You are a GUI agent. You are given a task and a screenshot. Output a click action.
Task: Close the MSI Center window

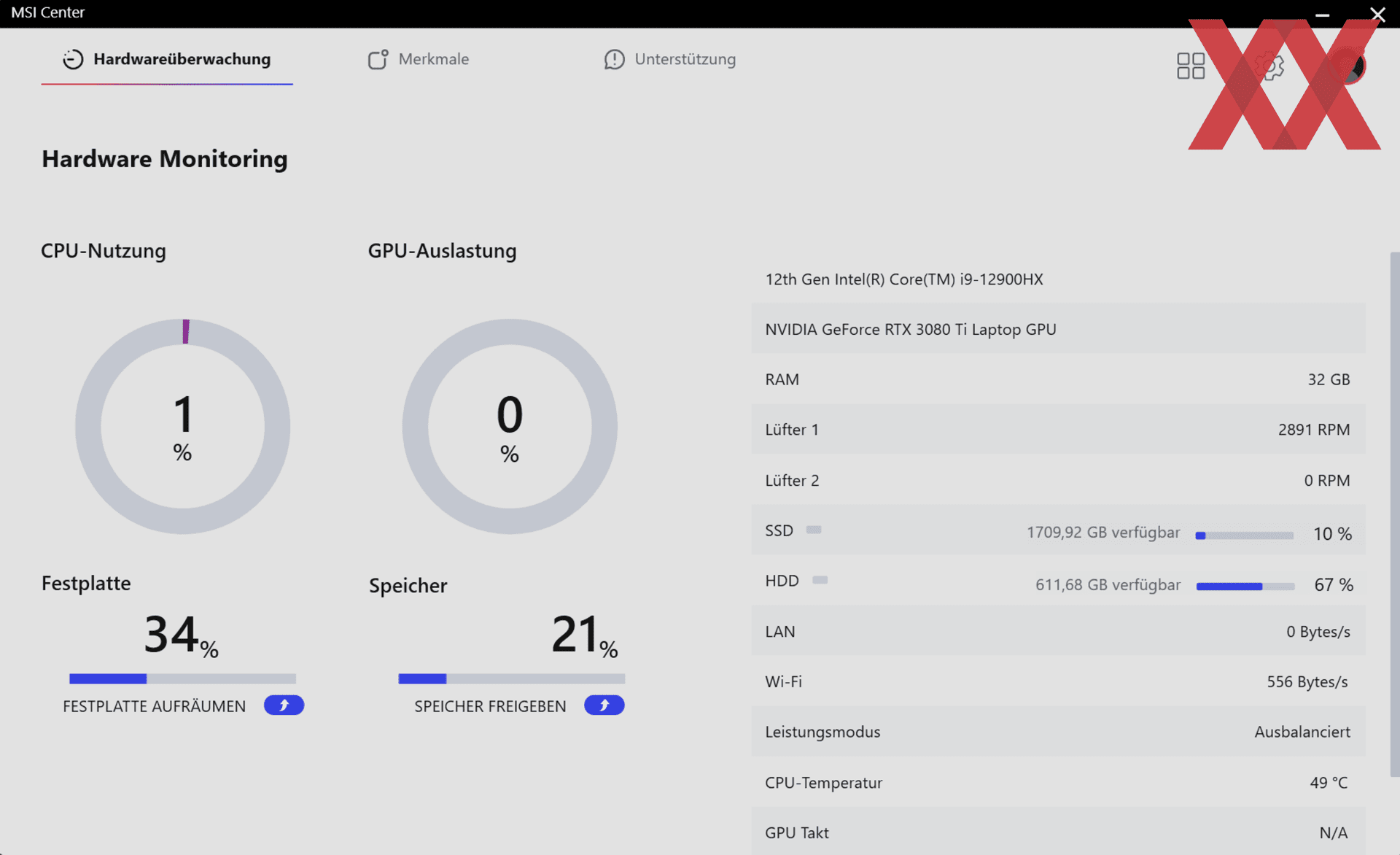(1377, 14)
